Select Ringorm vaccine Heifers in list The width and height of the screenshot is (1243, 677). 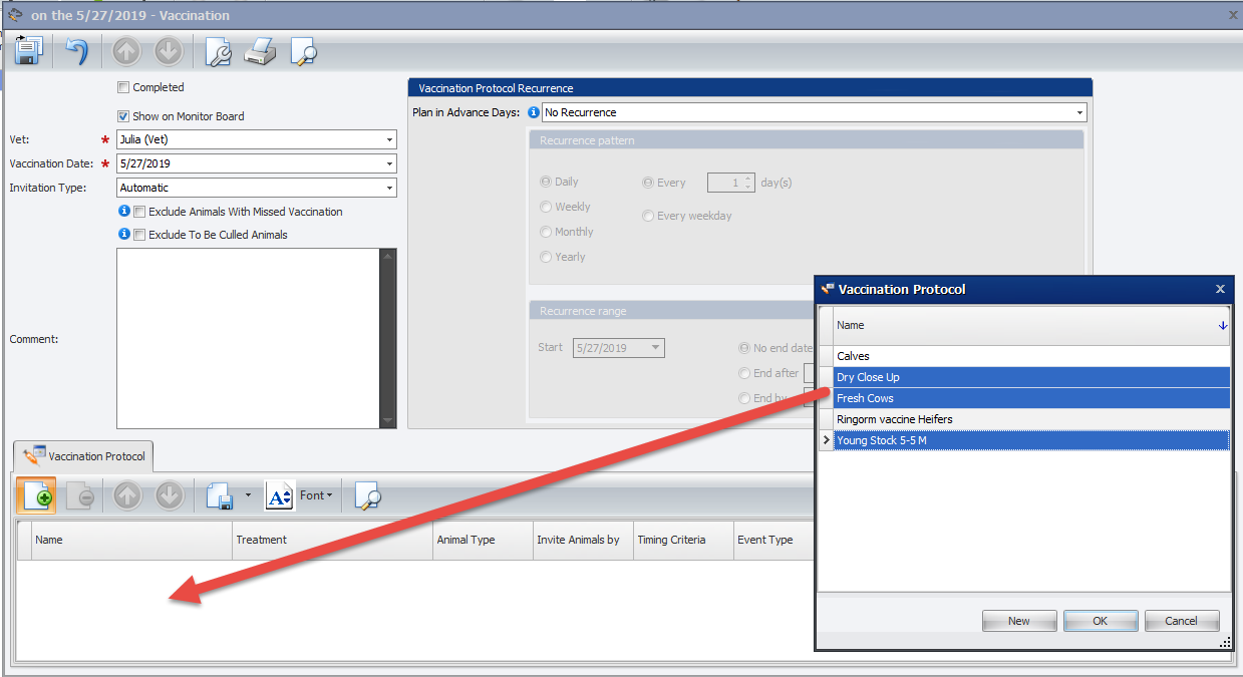click(x=894, y=419)
